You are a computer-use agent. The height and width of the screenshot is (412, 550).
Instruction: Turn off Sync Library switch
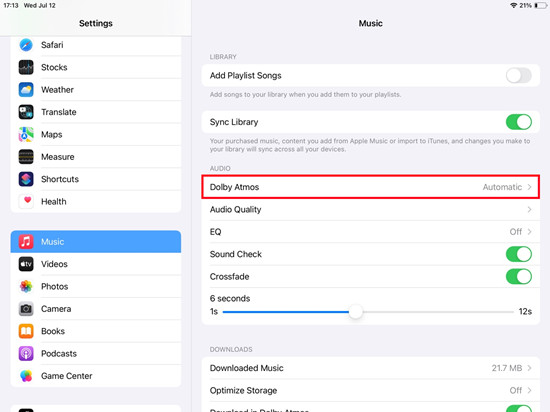(518, 122)
